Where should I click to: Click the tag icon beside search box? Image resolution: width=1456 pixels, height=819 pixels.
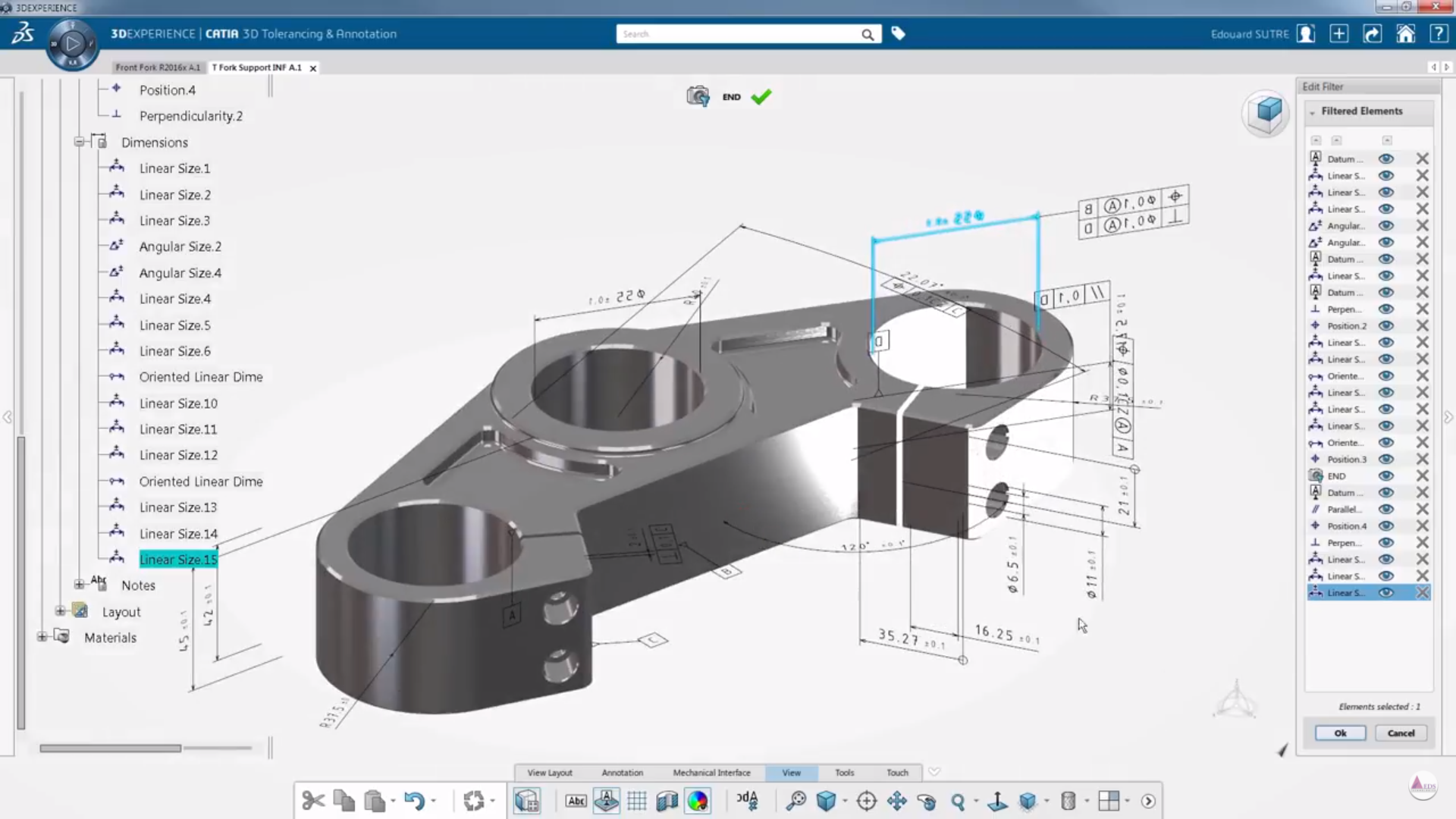pos(899,33)
